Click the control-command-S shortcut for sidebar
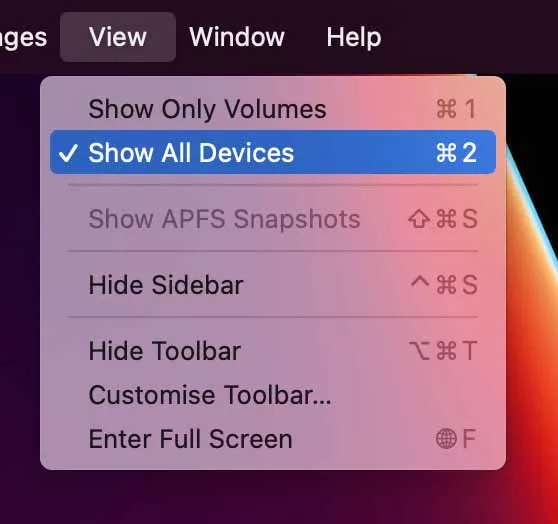 pos(444,284)
